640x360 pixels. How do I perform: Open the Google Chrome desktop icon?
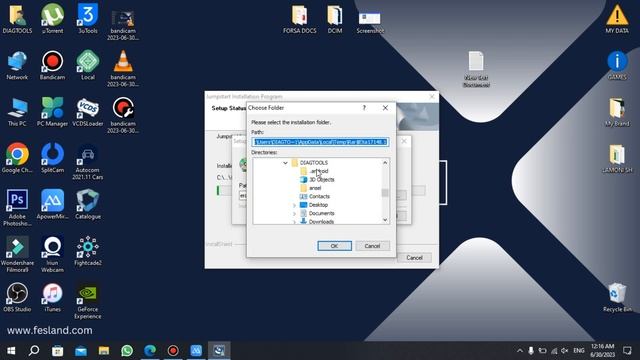point(17,158)
